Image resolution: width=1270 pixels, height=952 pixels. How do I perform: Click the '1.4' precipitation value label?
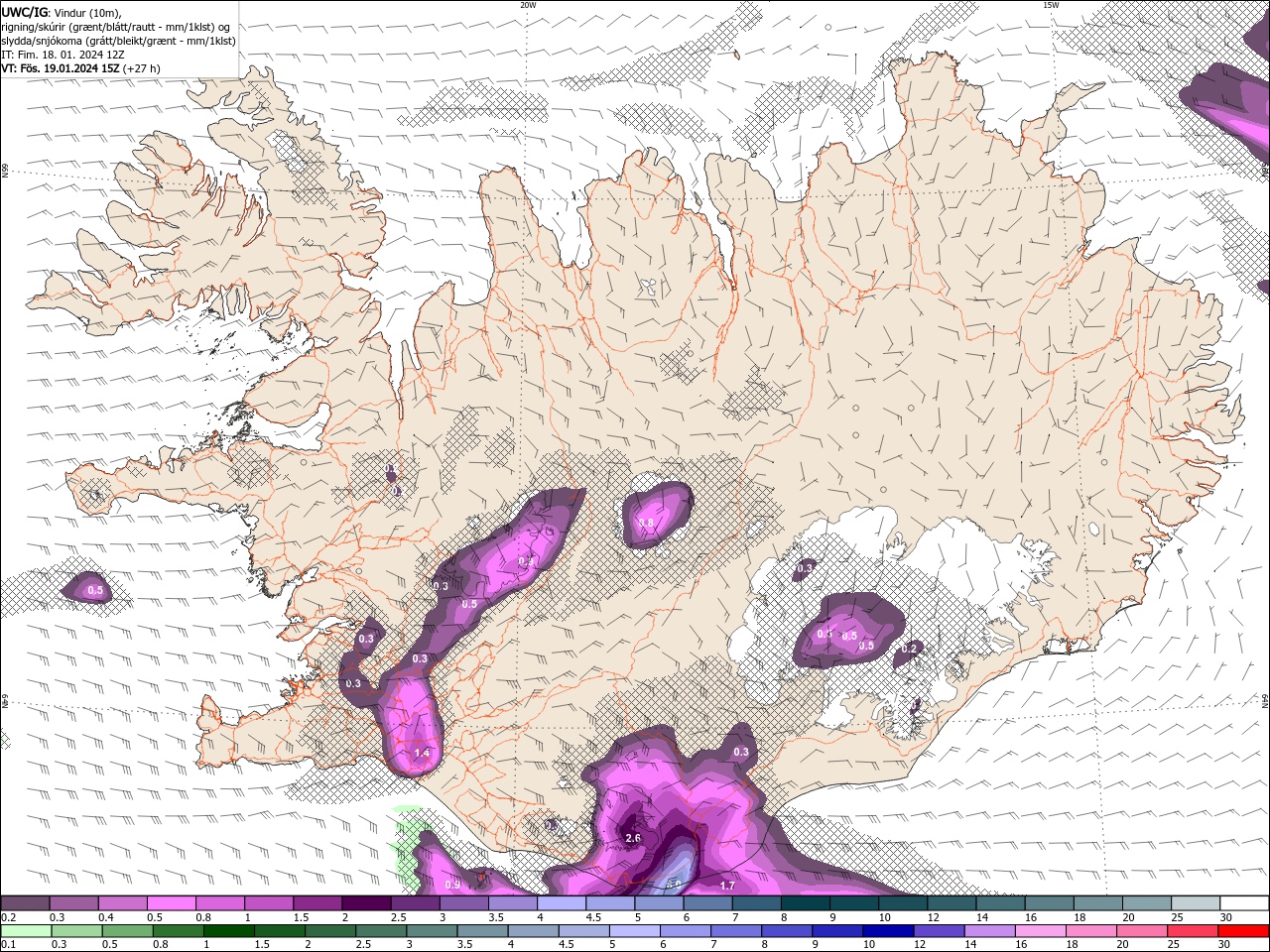tap(422, 754)
